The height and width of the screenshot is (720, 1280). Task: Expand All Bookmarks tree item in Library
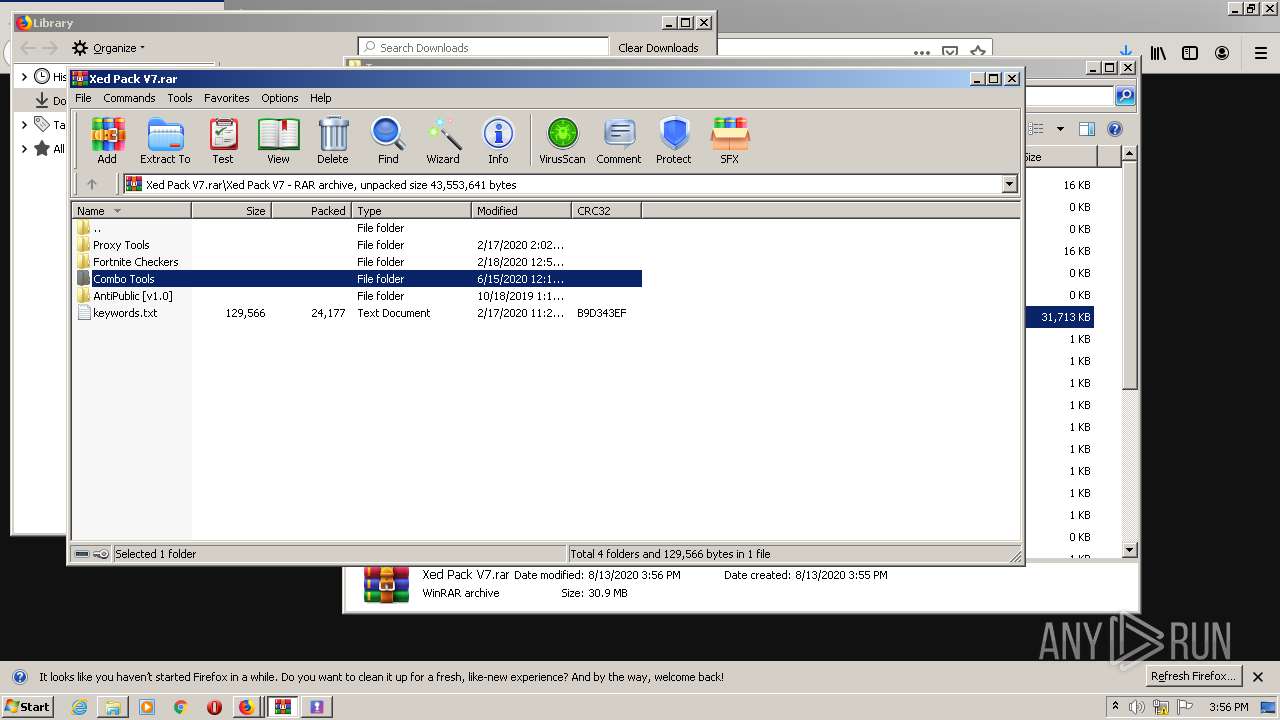(24, 149)
